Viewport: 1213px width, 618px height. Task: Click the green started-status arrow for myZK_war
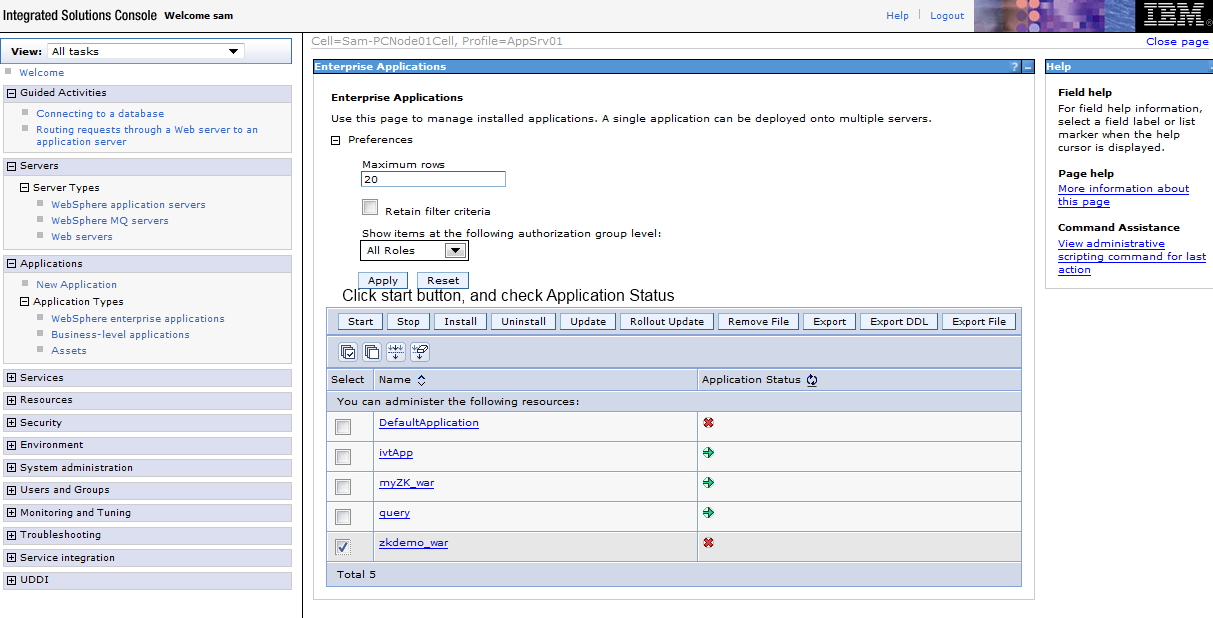tap(708, 482)
